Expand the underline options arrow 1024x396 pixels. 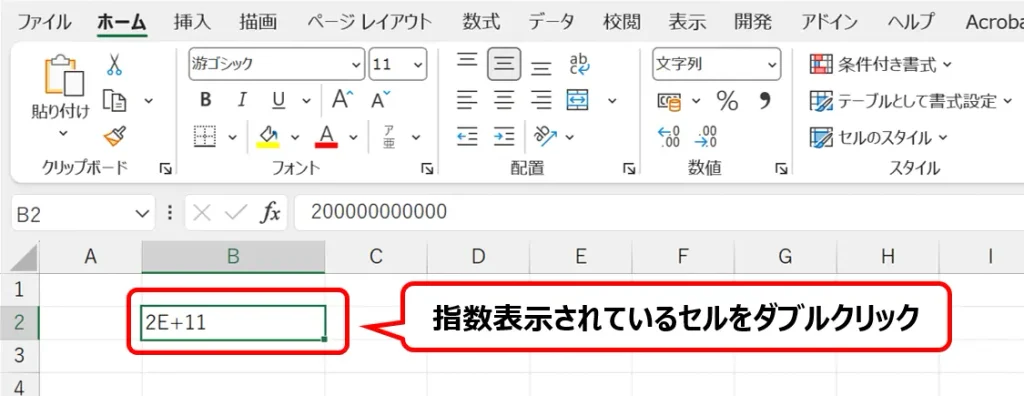click(306, 101)
